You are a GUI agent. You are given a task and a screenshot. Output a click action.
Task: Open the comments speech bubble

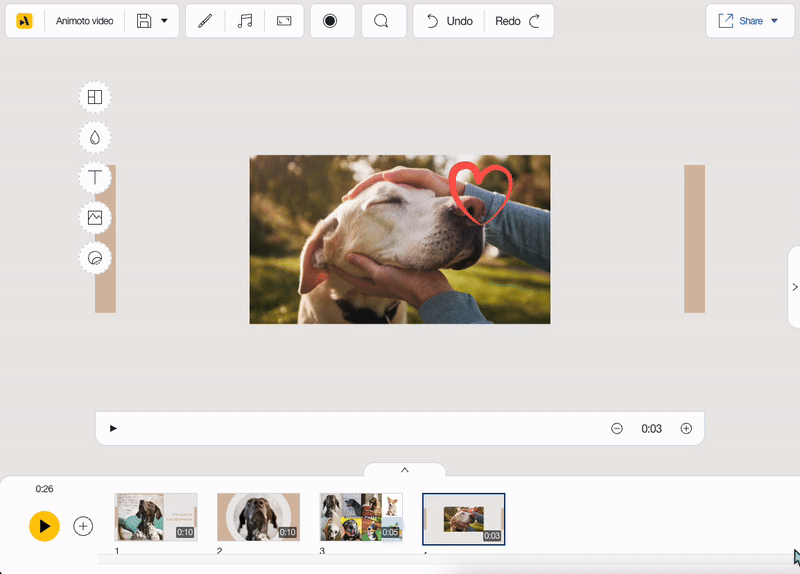coord(381,21)
